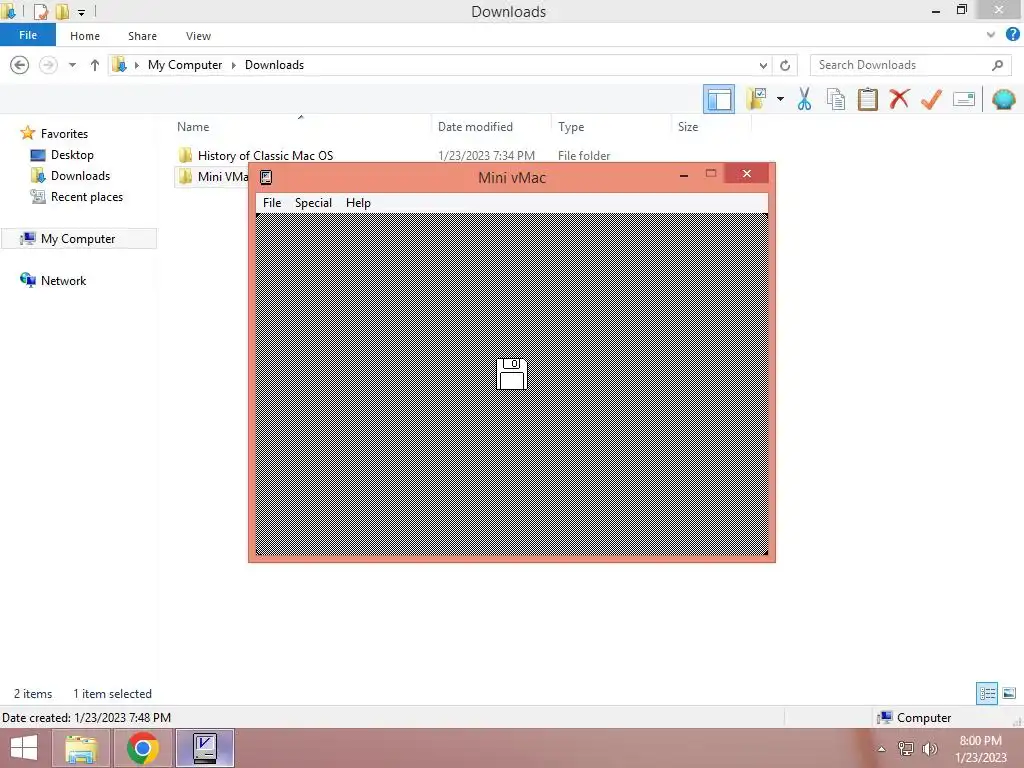Image resolution: width=1024 pixels, height=768 pixels.
Task: Open the Share ribbon tab
Action: point(142,36)
